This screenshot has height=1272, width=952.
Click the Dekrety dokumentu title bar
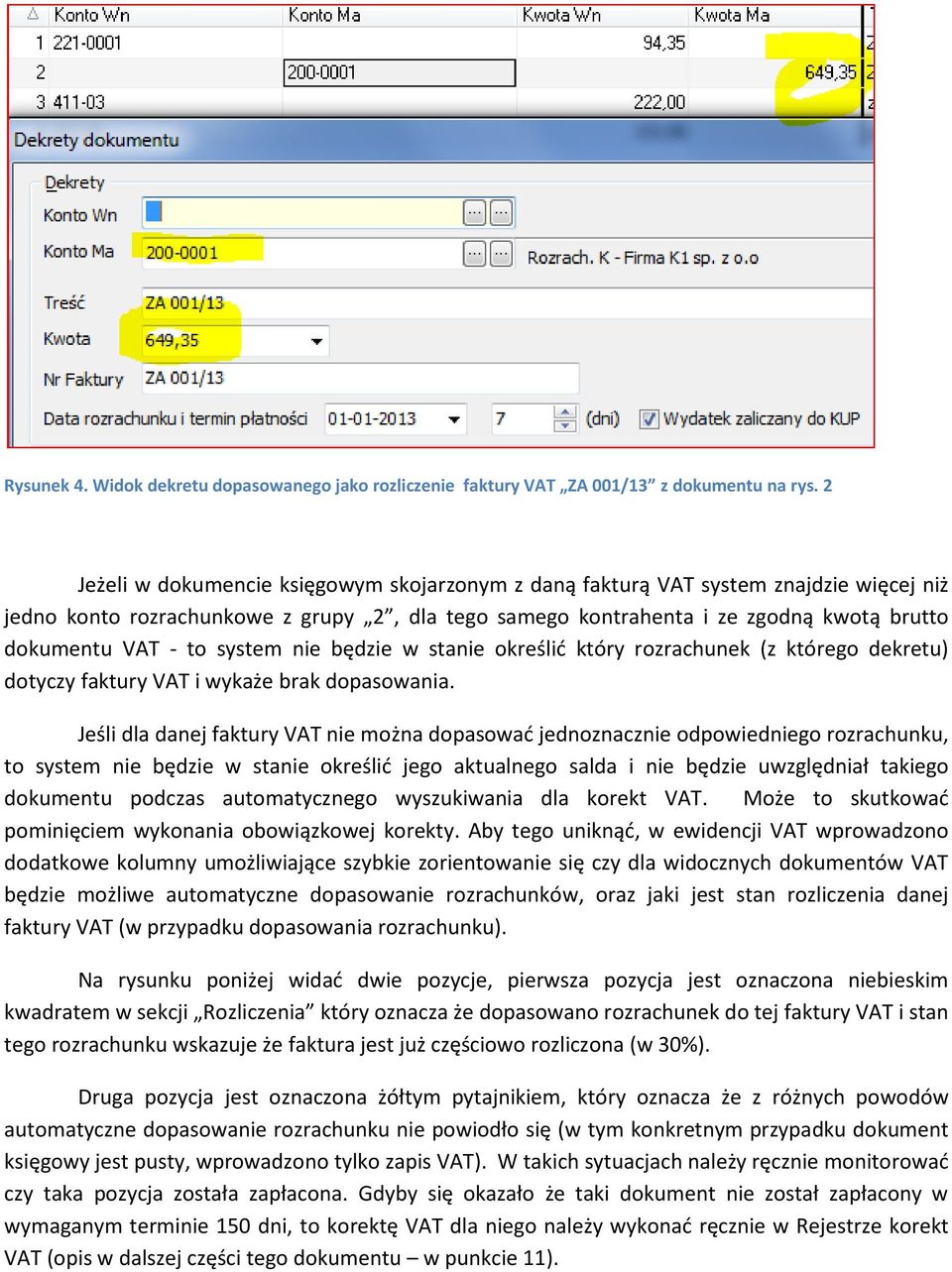click(440, 140)
